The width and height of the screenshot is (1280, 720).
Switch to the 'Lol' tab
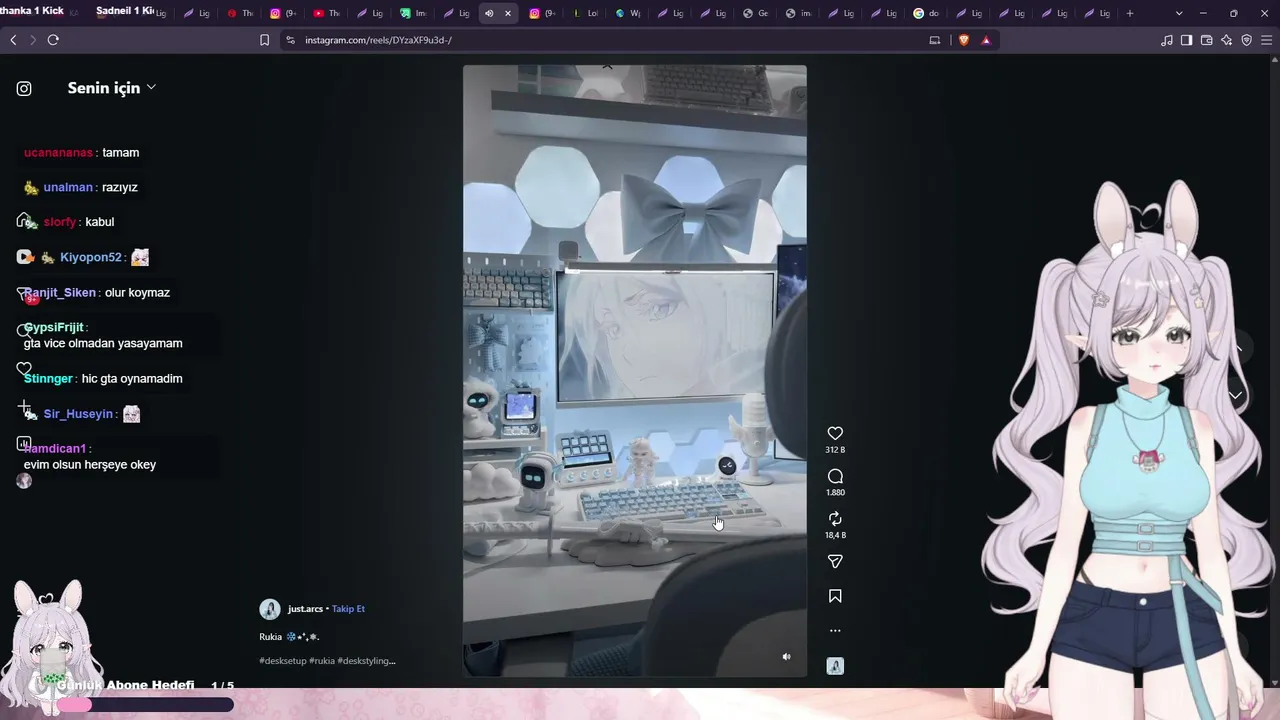(586, 13)
